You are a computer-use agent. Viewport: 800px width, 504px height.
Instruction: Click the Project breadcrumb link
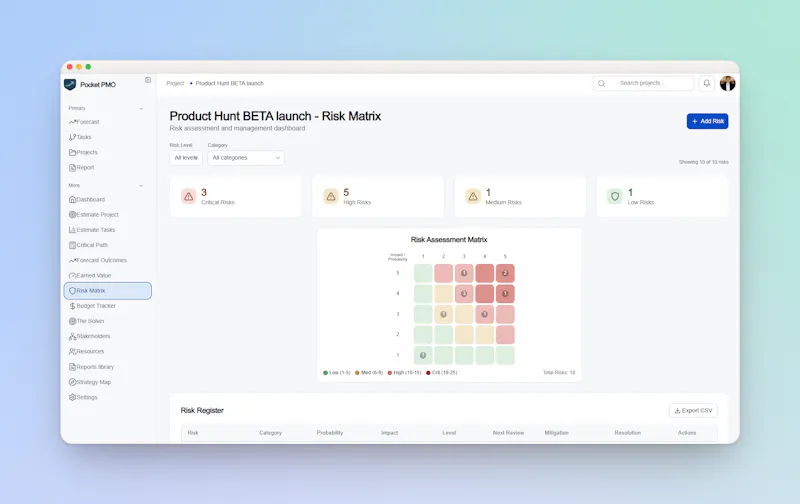pos(175,83)
